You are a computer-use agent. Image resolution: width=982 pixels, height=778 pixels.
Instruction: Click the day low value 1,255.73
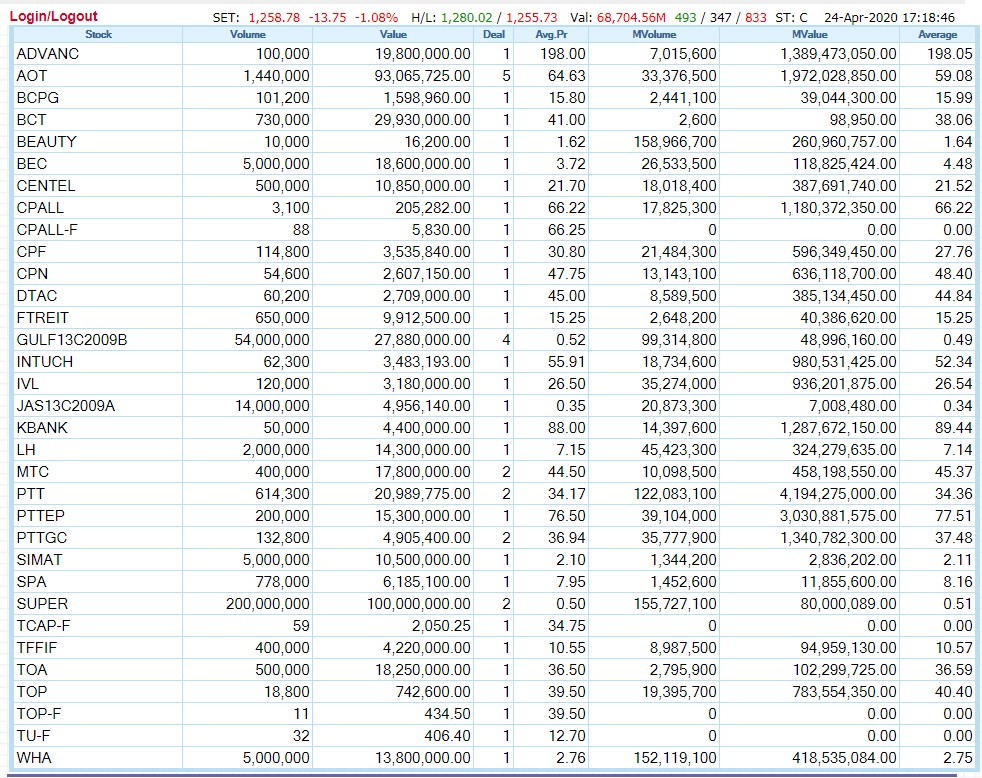532,18
